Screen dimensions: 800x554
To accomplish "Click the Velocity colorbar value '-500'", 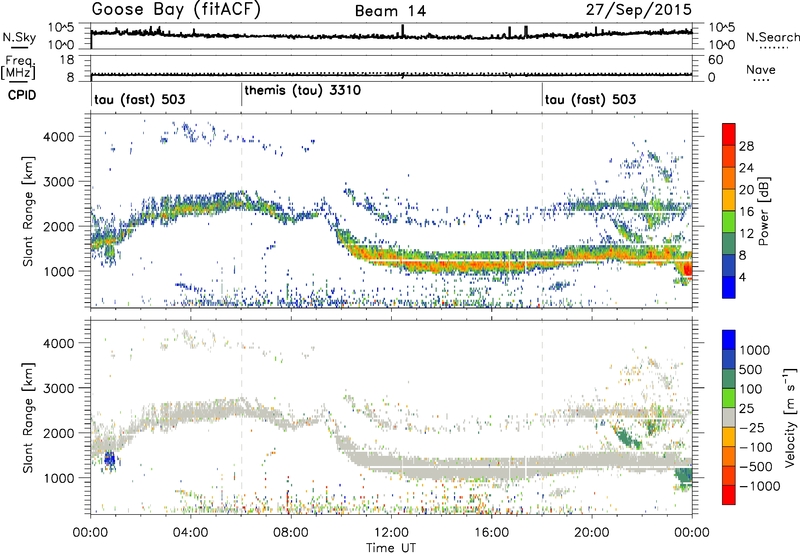I will [x=756, y=466].
